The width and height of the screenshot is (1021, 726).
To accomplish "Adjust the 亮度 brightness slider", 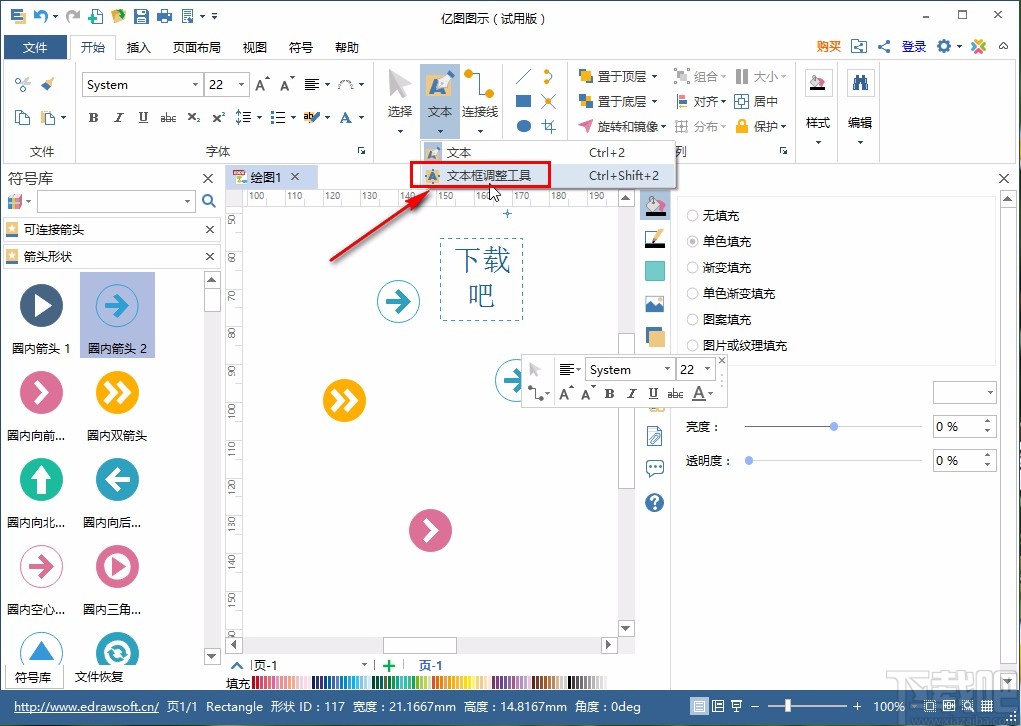I will [x=833, y=426].
